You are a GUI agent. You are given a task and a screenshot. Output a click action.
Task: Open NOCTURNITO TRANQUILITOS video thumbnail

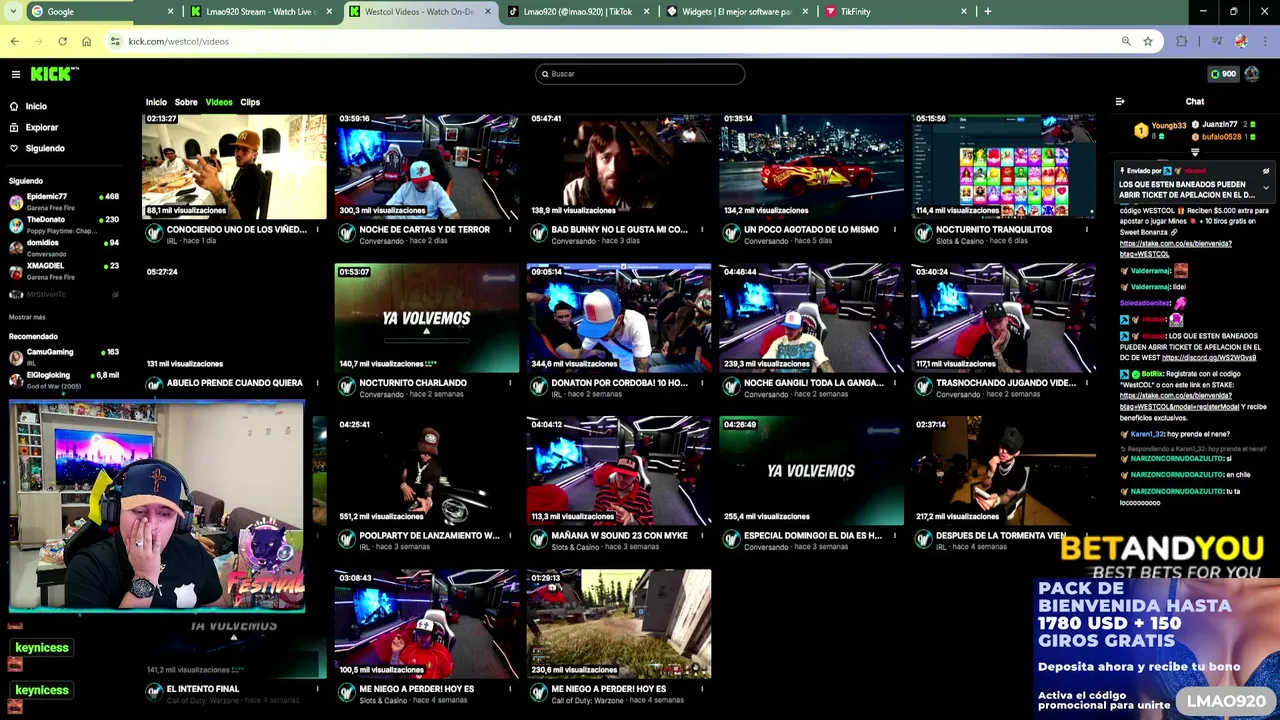(1003, 166)
